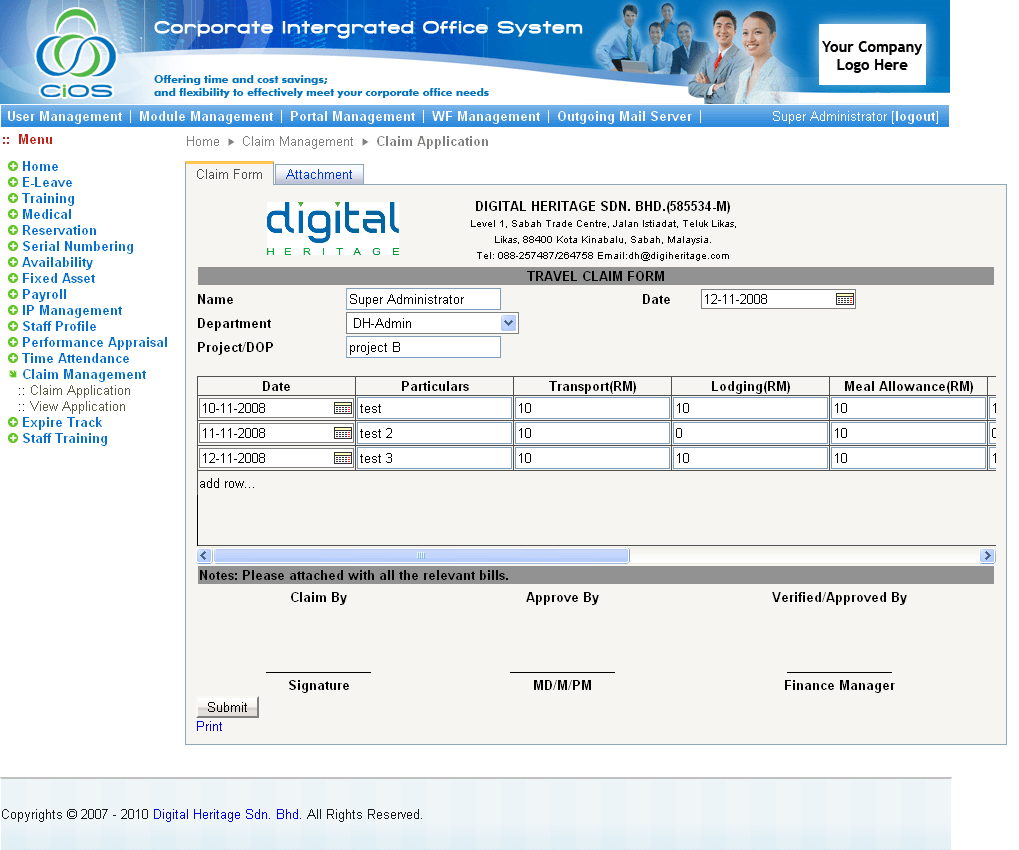Click the Digital Heritage company logo
The width and height of the screenshot is (1019, 850).
pyautogui.click(x=333, y=228)
